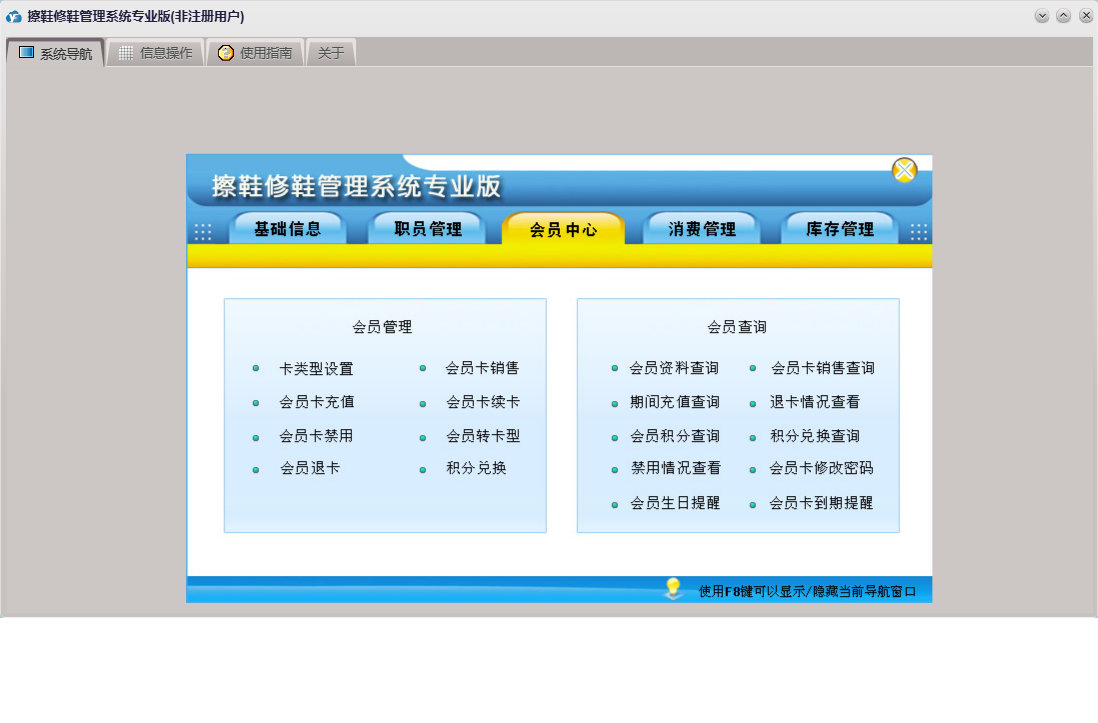Image resolution: width=1098 pixels, height=723 pixels.
Task: Switch to the 职员管理 tab
Action: click(427, 228)
